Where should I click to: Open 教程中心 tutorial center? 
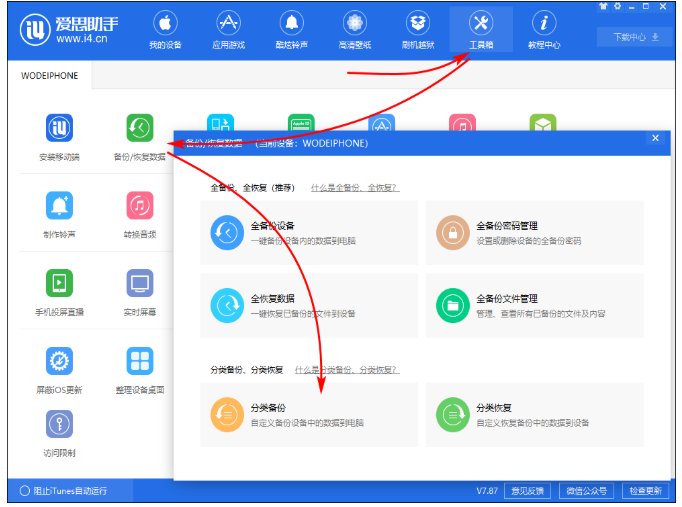[544, 30]
